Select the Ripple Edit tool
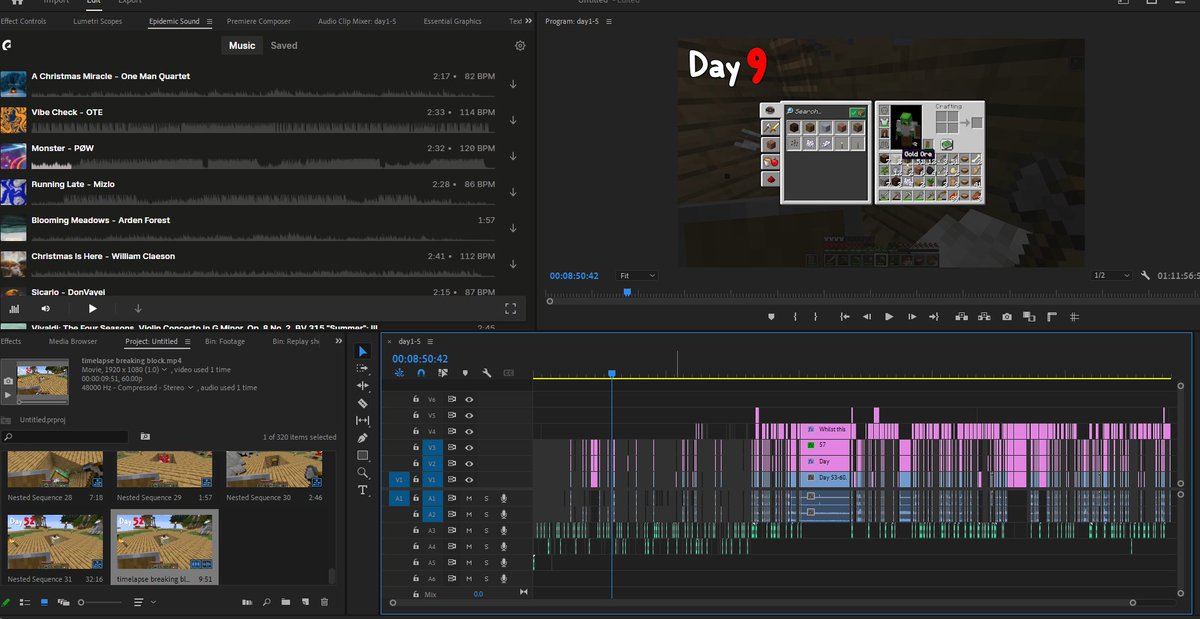 coord(362,386)
